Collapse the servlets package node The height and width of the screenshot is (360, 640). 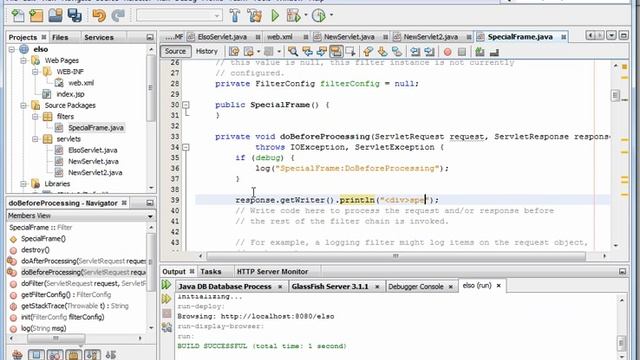point(35,139)
